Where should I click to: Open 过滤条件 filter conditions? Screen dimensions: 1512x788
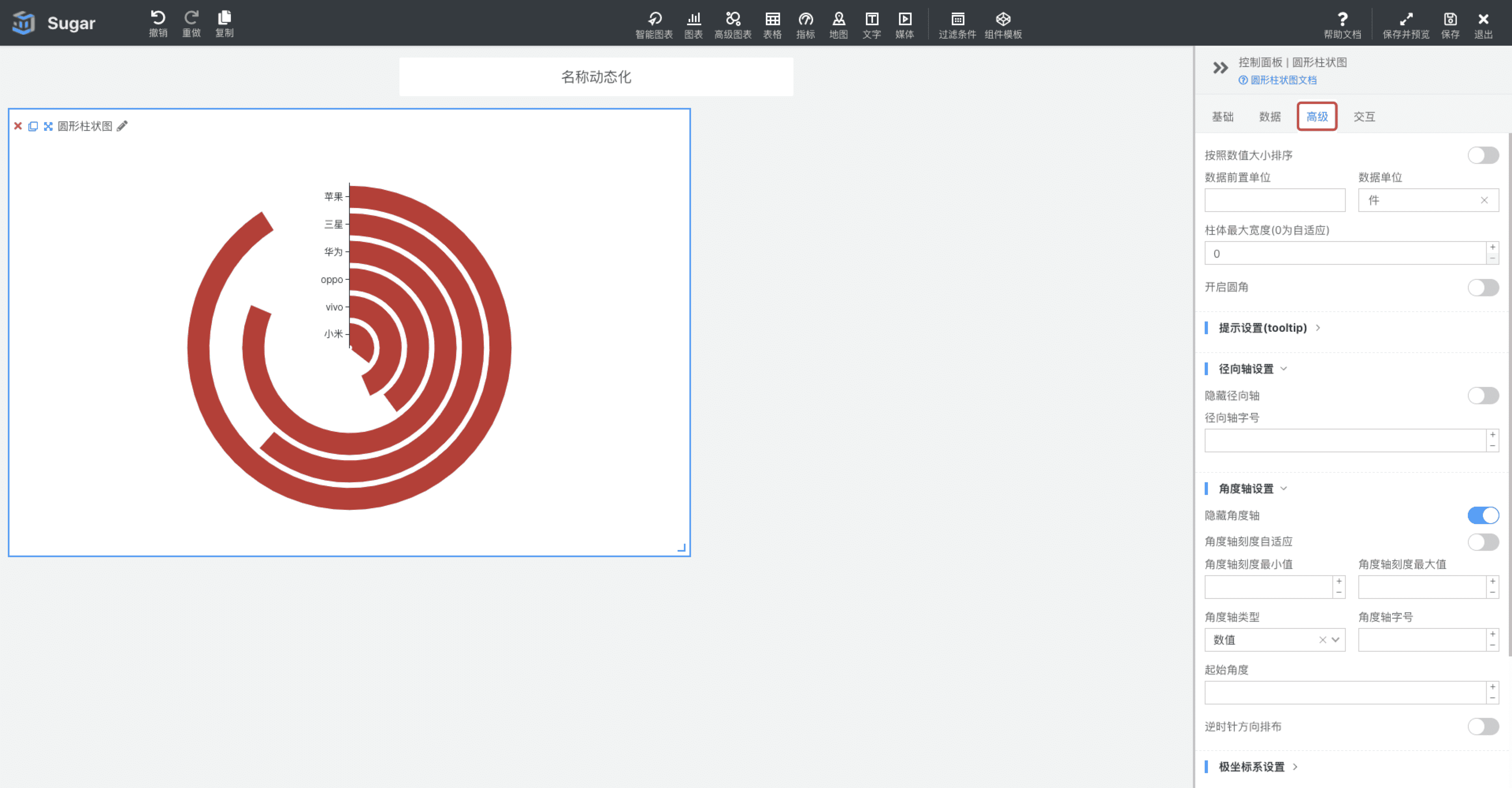pos(957,25)
